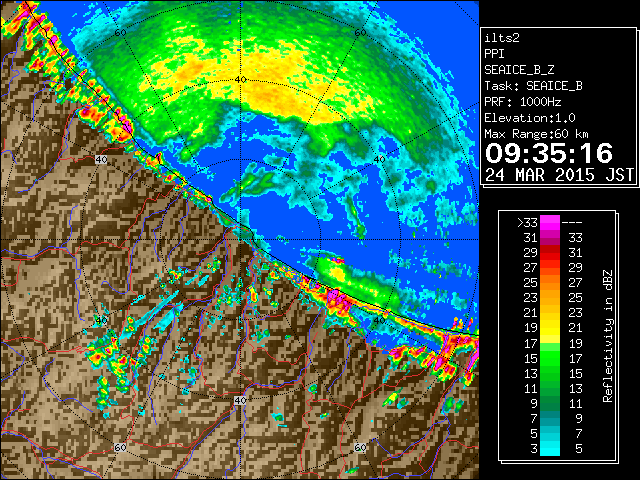Screen dimensions: 640x480
Task: Click the "---" legend upper-bound label
Action: click(x=572, y=223)
